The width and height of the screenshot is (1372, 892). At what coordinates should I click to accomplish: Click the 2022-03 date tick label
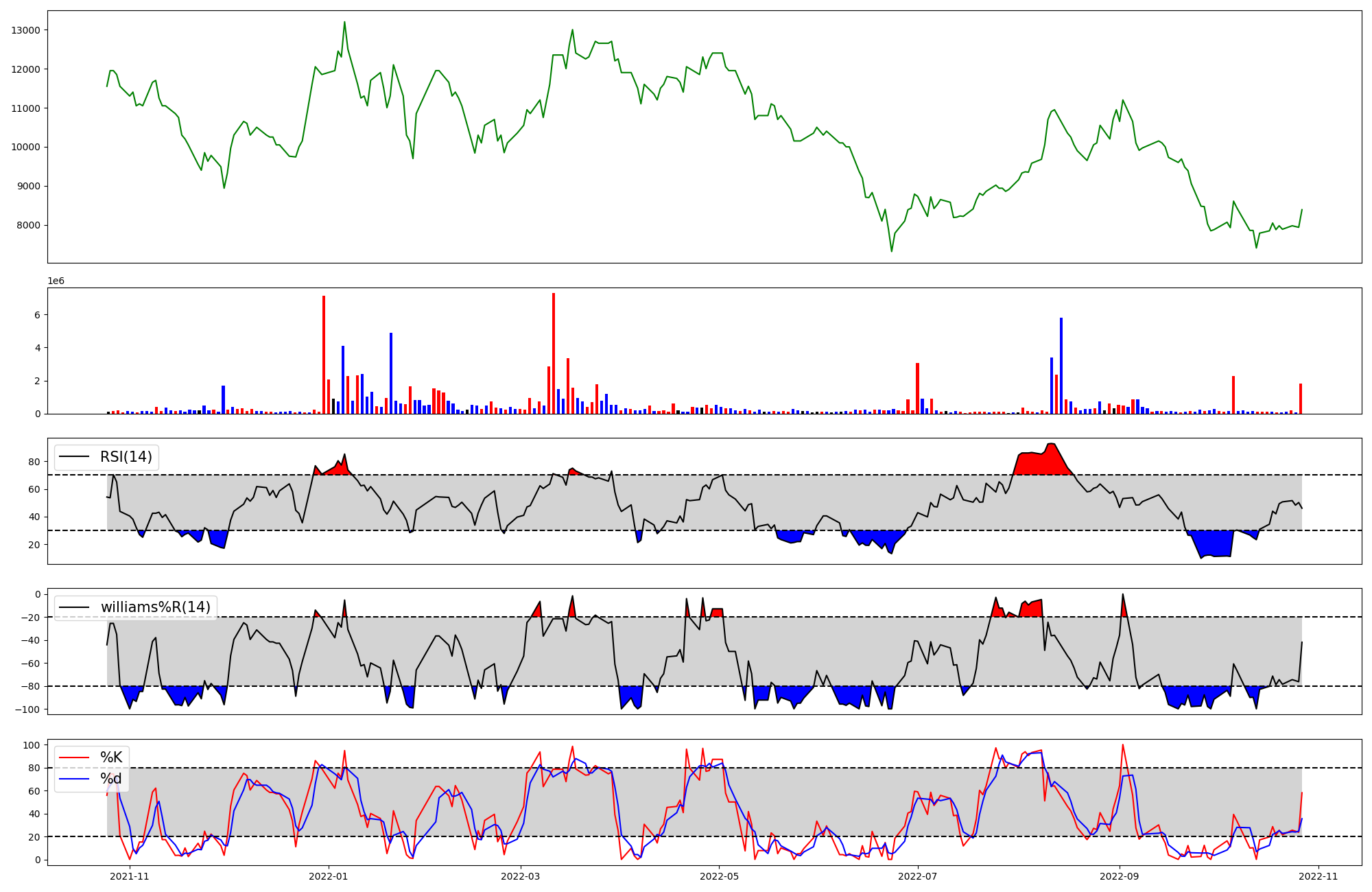521,876
